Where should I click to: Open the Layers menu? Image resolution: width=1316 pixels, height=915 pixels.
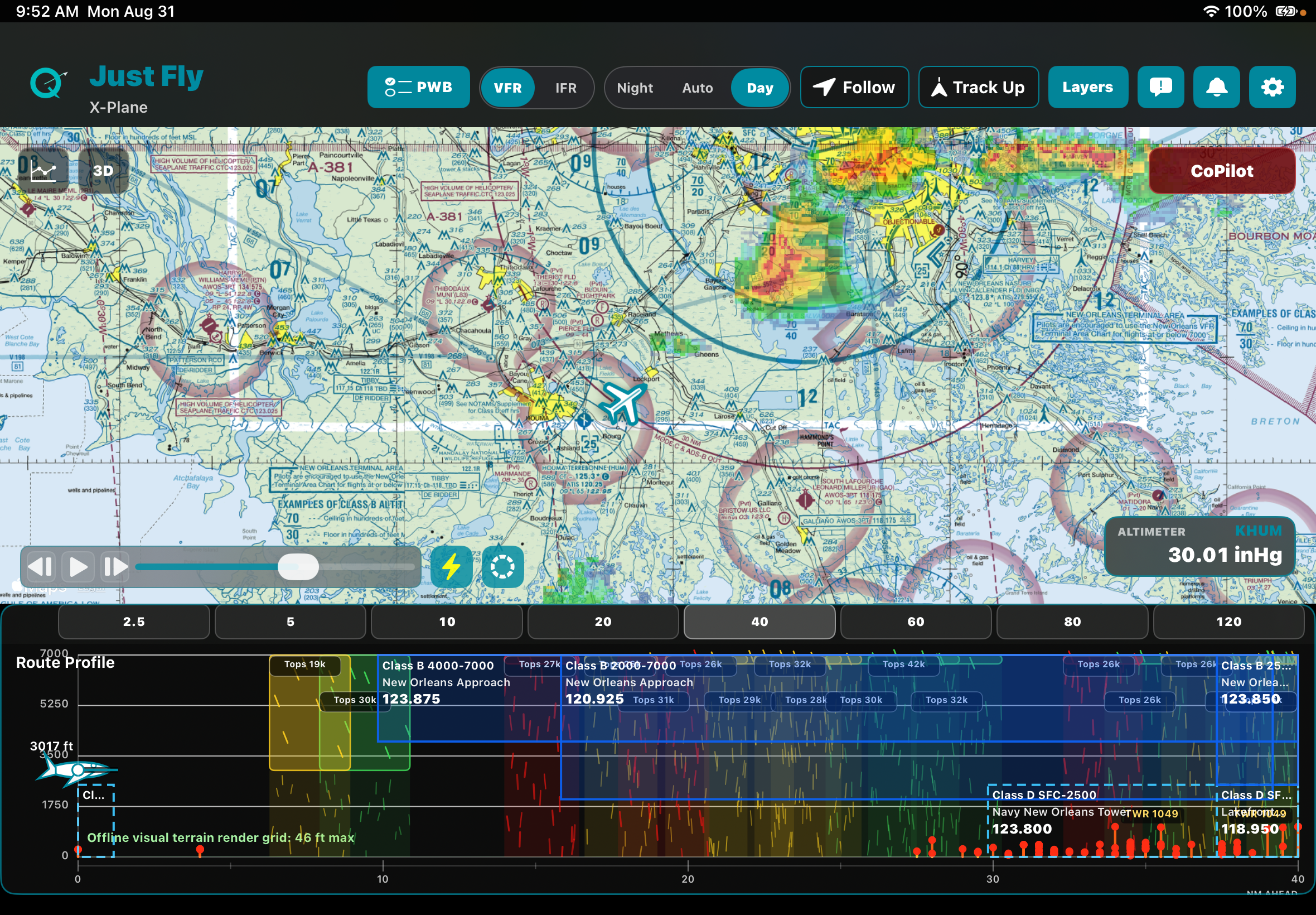pyautogui.click(x=1087, y=87)
